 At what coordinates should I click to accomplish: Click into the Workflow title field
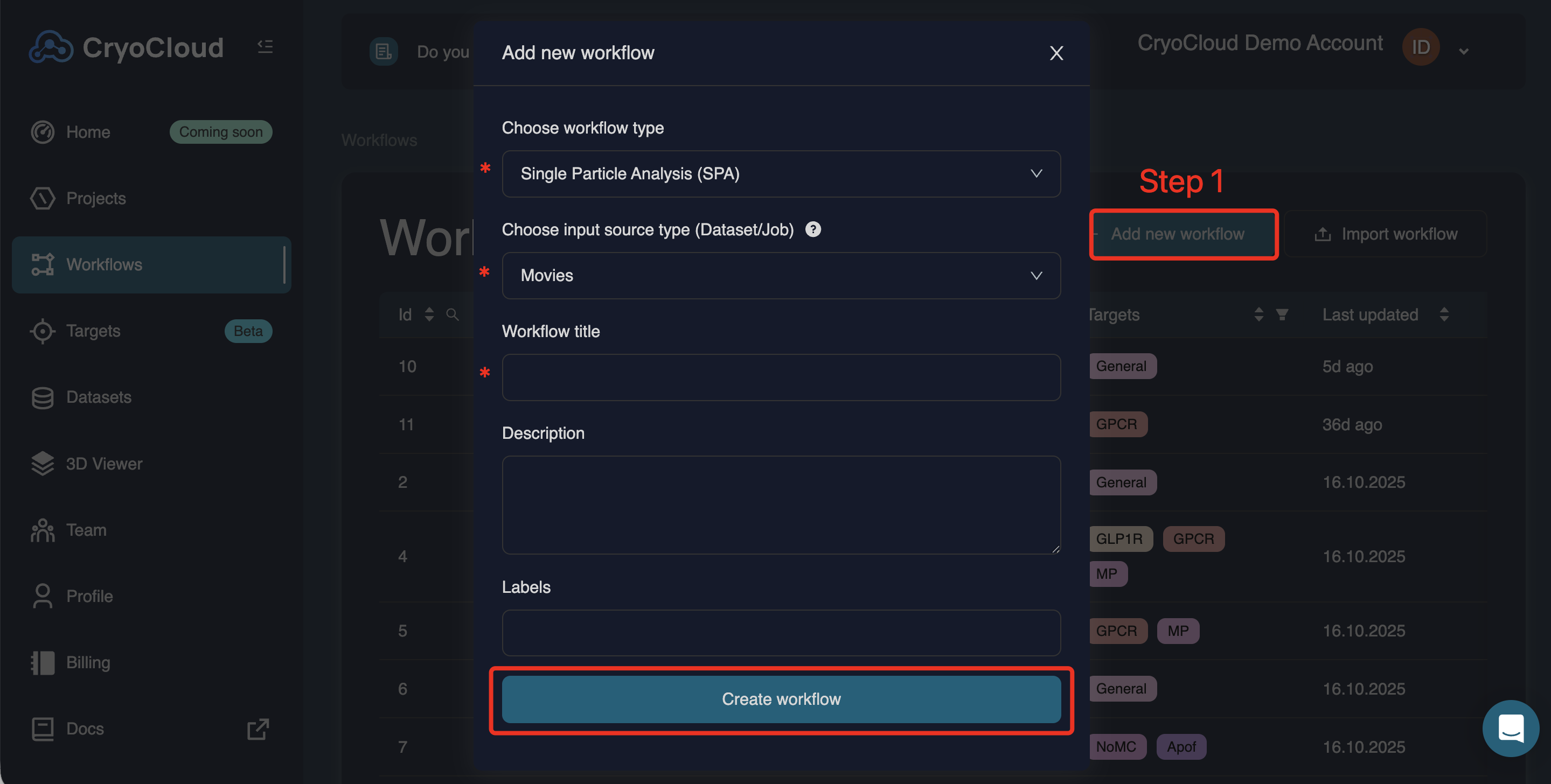point(781,377)
